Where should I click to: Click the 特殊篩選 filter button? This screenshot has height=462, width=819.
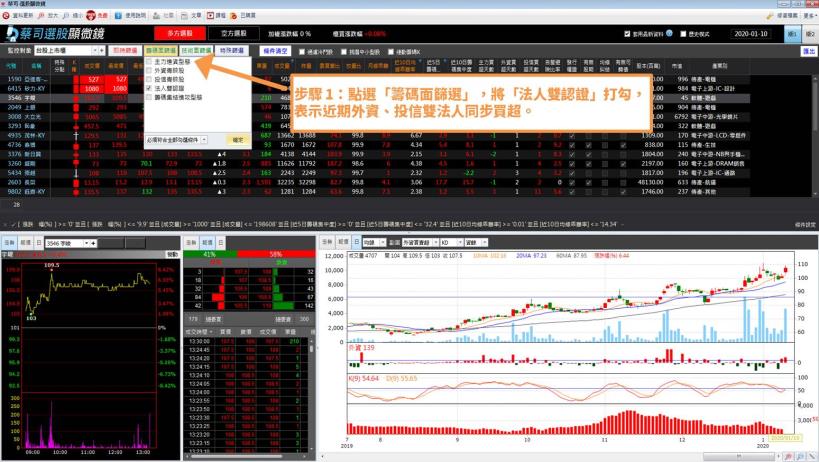[232, 51]
